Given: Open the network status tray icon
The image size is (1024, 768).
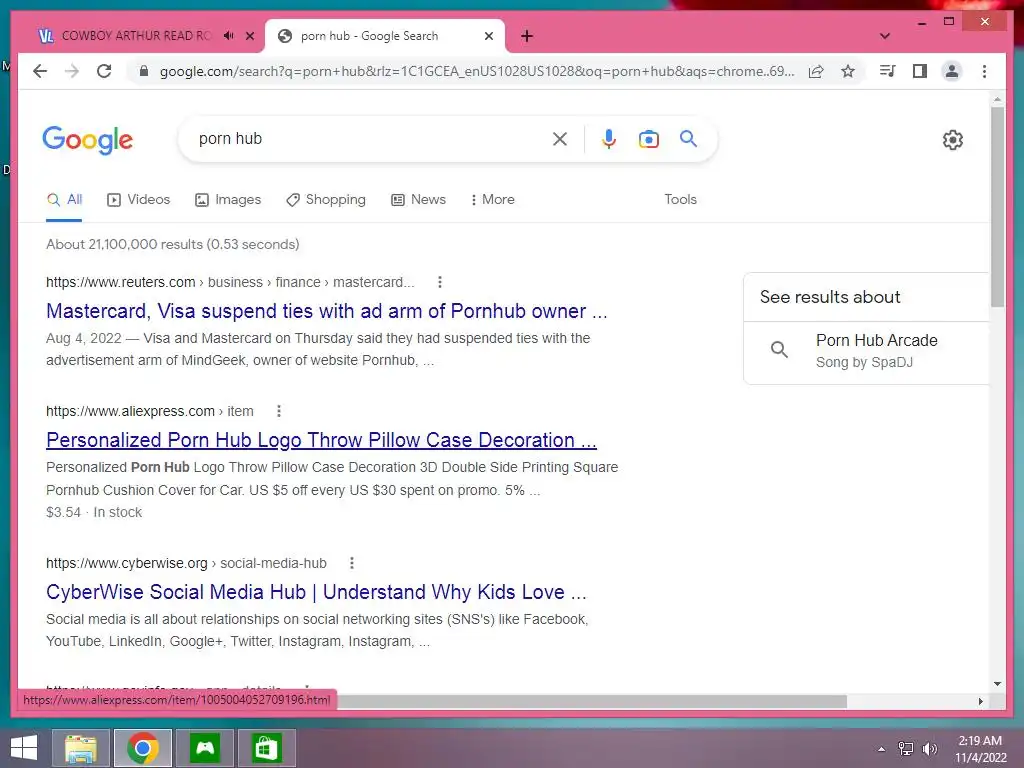Looking at the screenshot, I should tap(905, 749).
